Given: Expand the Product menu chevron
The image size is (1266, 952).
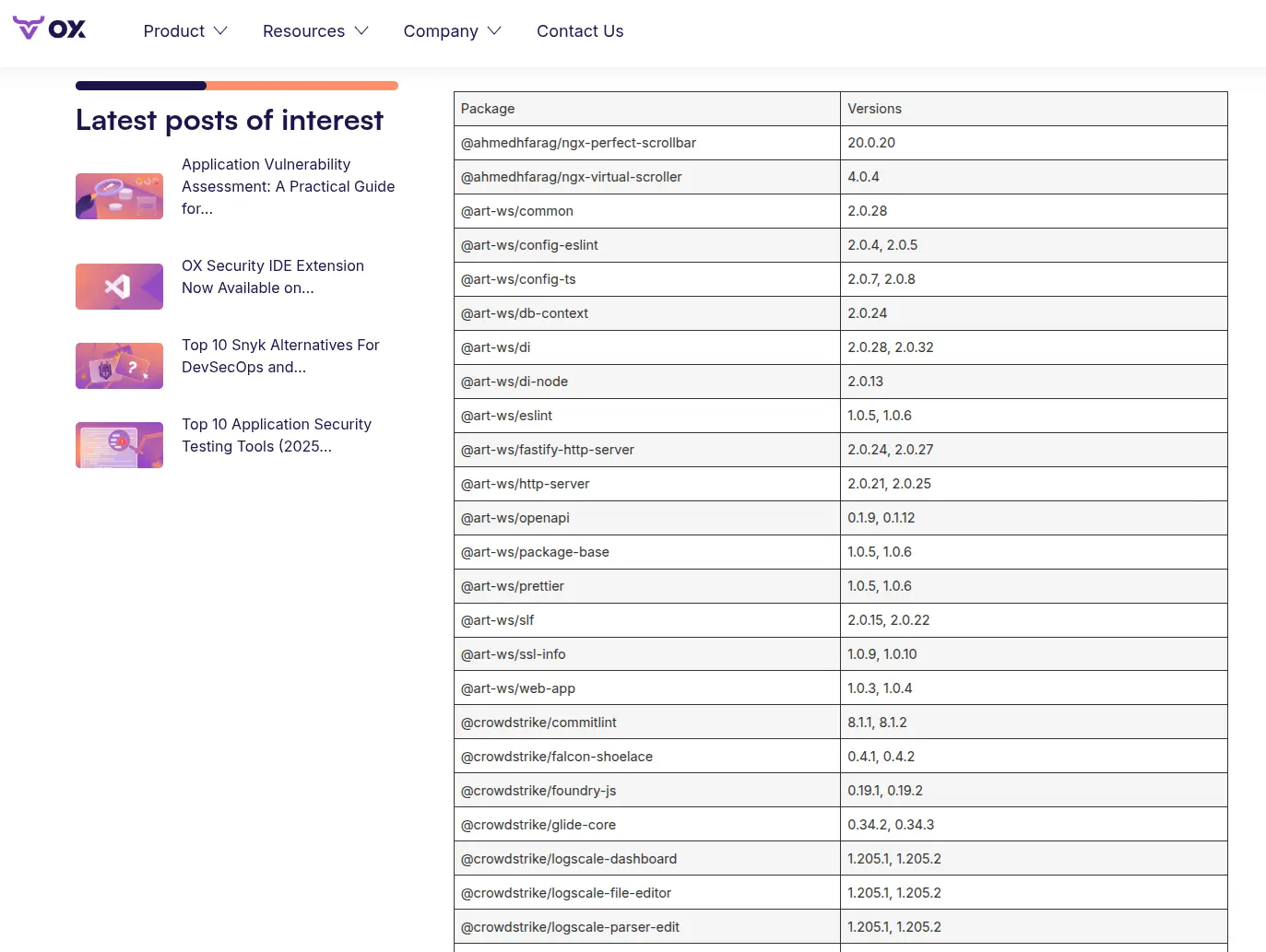Looking at the screenshot, I should coord(220,30).
